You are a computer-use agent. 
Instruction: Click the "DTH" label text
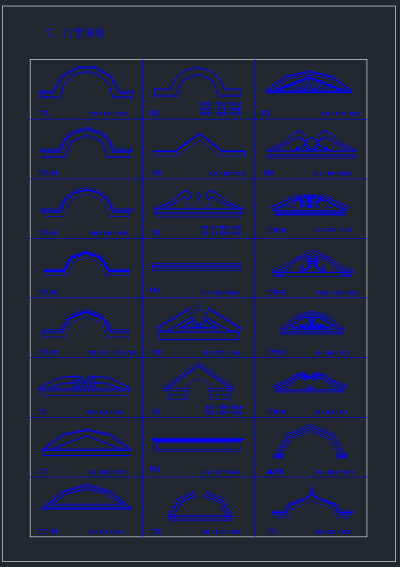(x=156, y=353)
